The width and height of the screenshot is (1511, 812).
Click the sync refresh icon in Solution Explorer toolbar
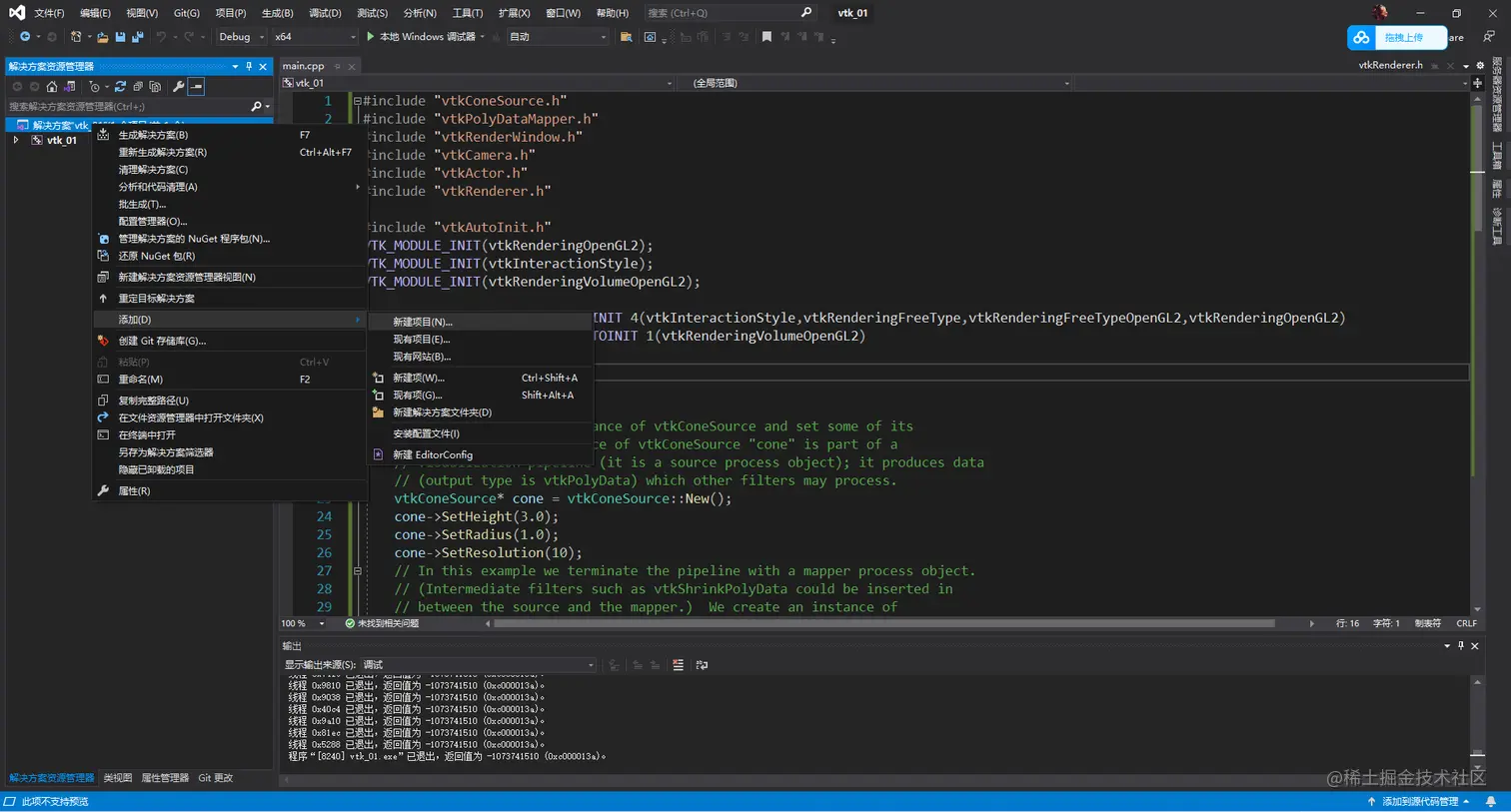point(120,87)
